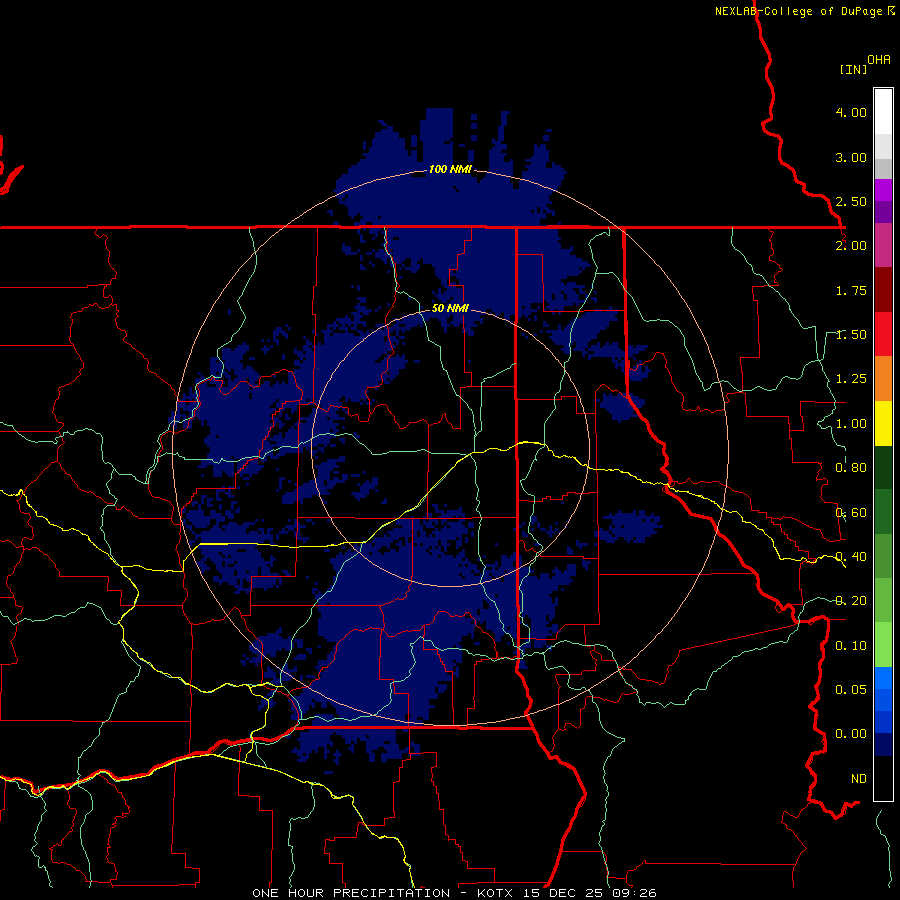Click the ND legend label
900x900 pixels.
[859, 779]
